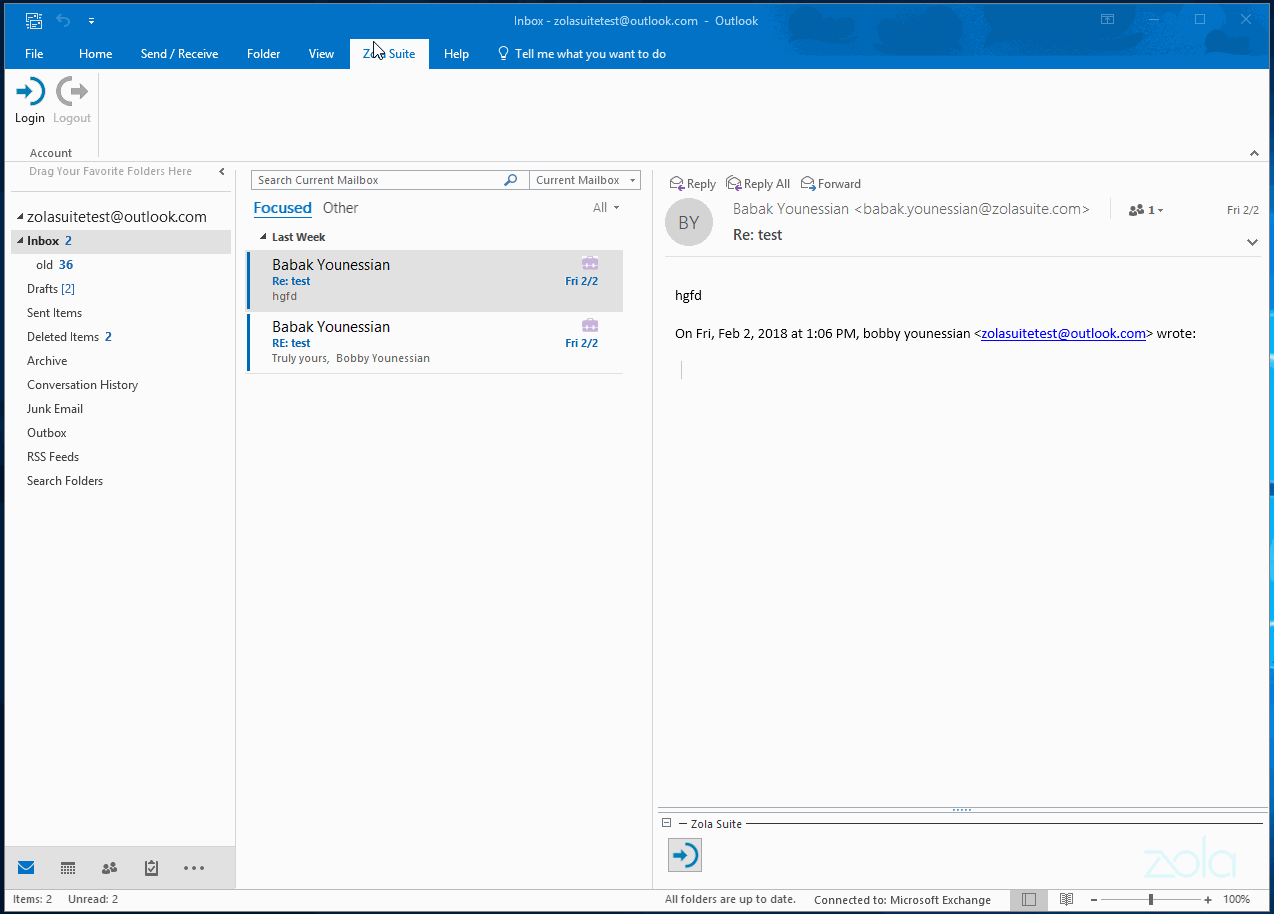Open the People navigation icon
Screen dimensions: 1274x914
click(x=109, y=868)
